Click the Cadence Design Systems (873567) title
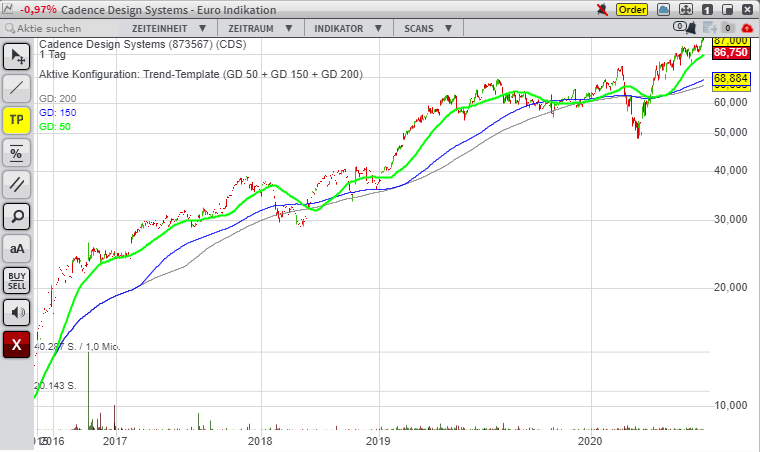Image resolution: width=760 pixels, height=452 pixels. tap(142, 44)
